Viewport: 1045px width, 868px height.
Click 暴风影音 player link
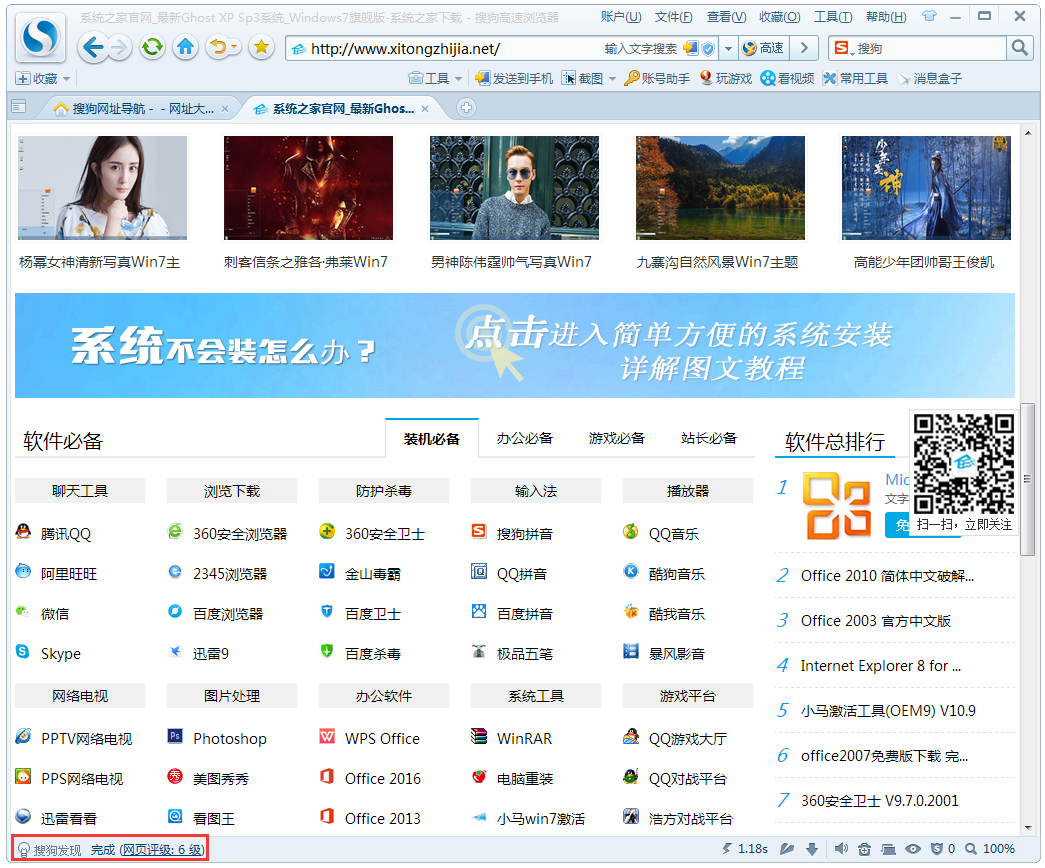coord(676,653)
